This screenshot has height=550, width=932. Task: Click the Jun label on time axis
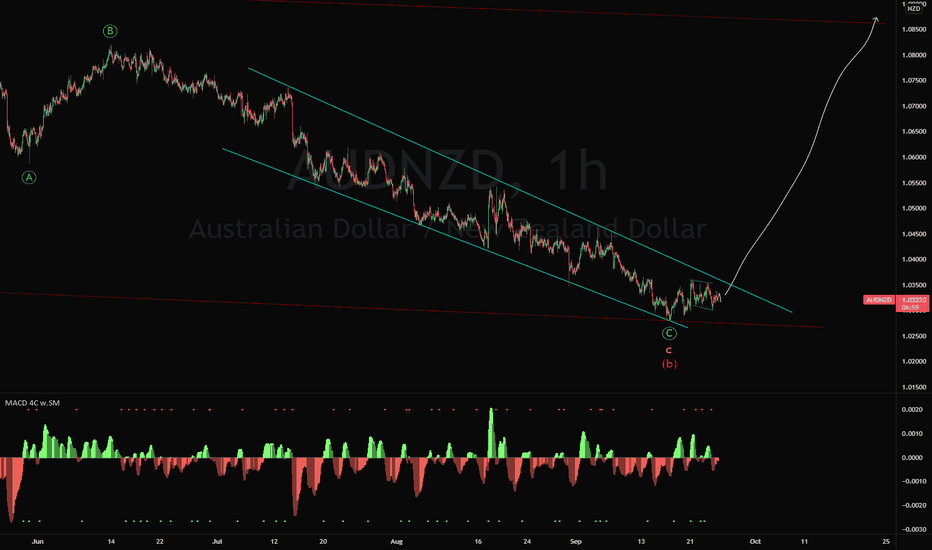point(37,542)
